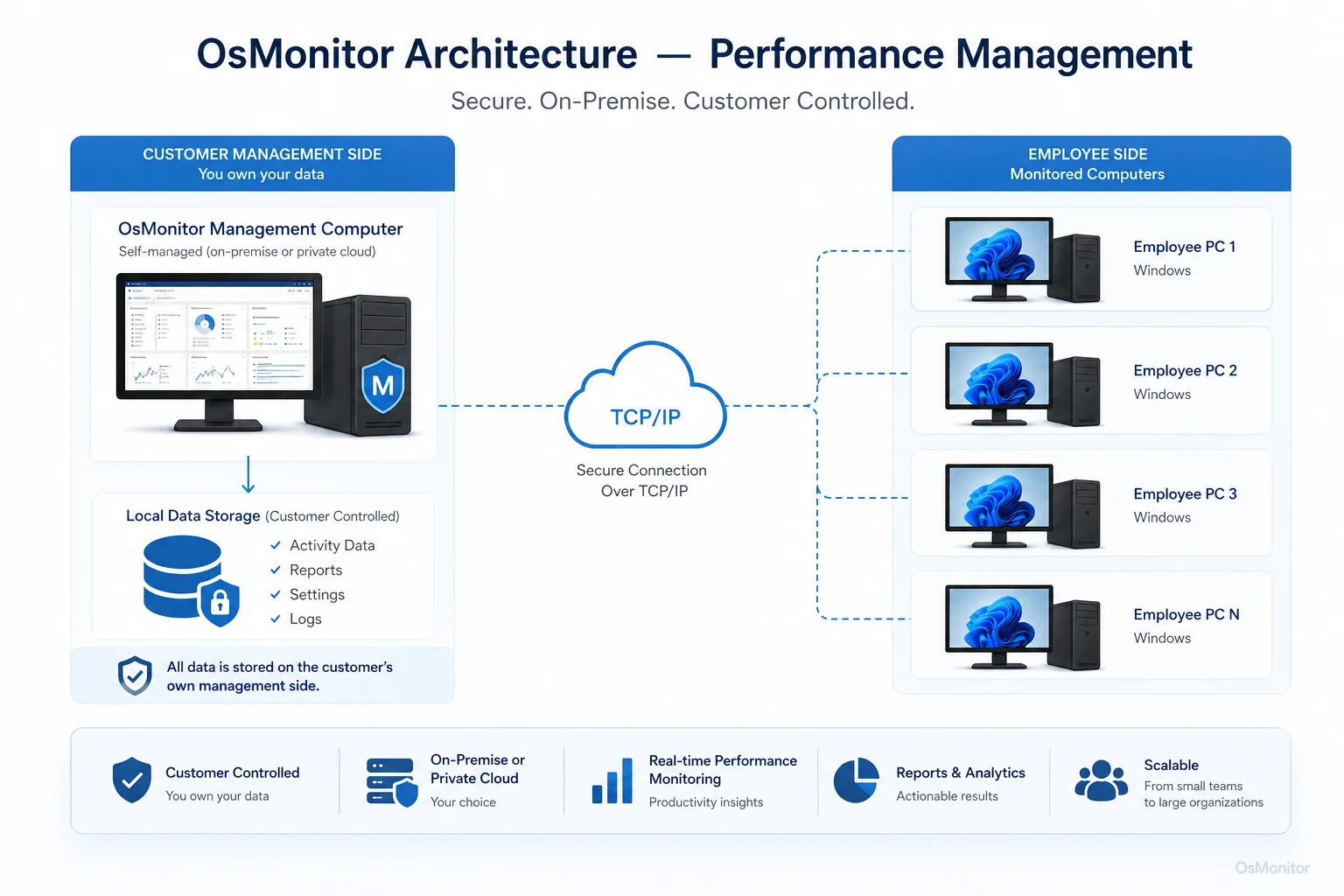Click 'On-Premise or Private Cloud' feature title
The width and height of the screenshot is (1344, 896).
pos(478,769)
